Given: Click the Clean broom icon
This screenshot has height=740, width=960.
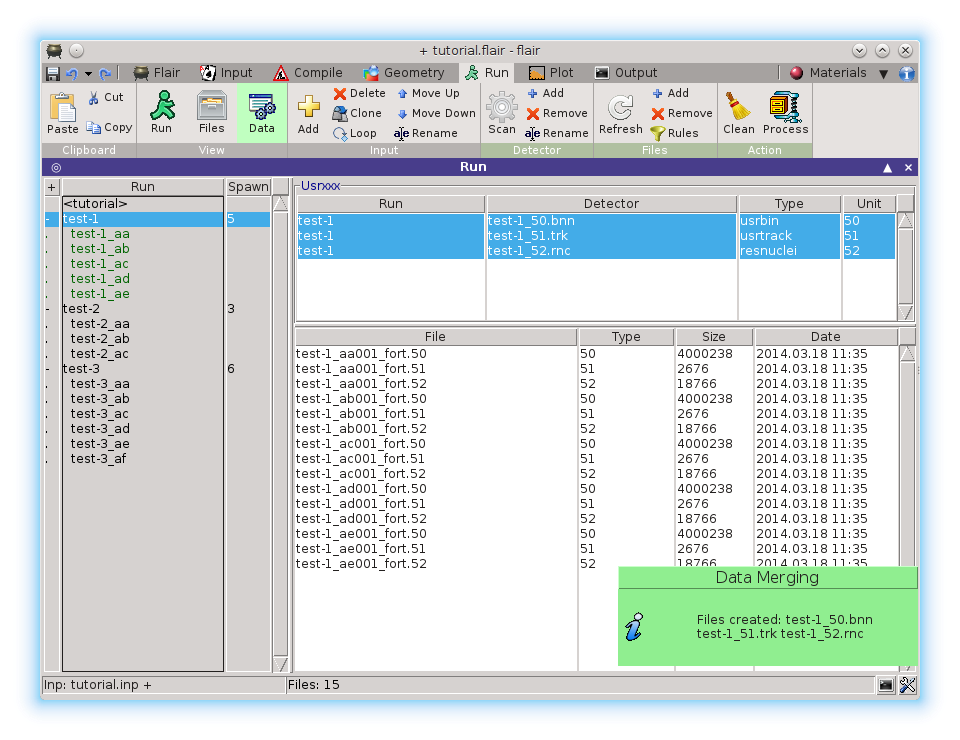Looking at the screenshot, I should click(x=738, y=110).
